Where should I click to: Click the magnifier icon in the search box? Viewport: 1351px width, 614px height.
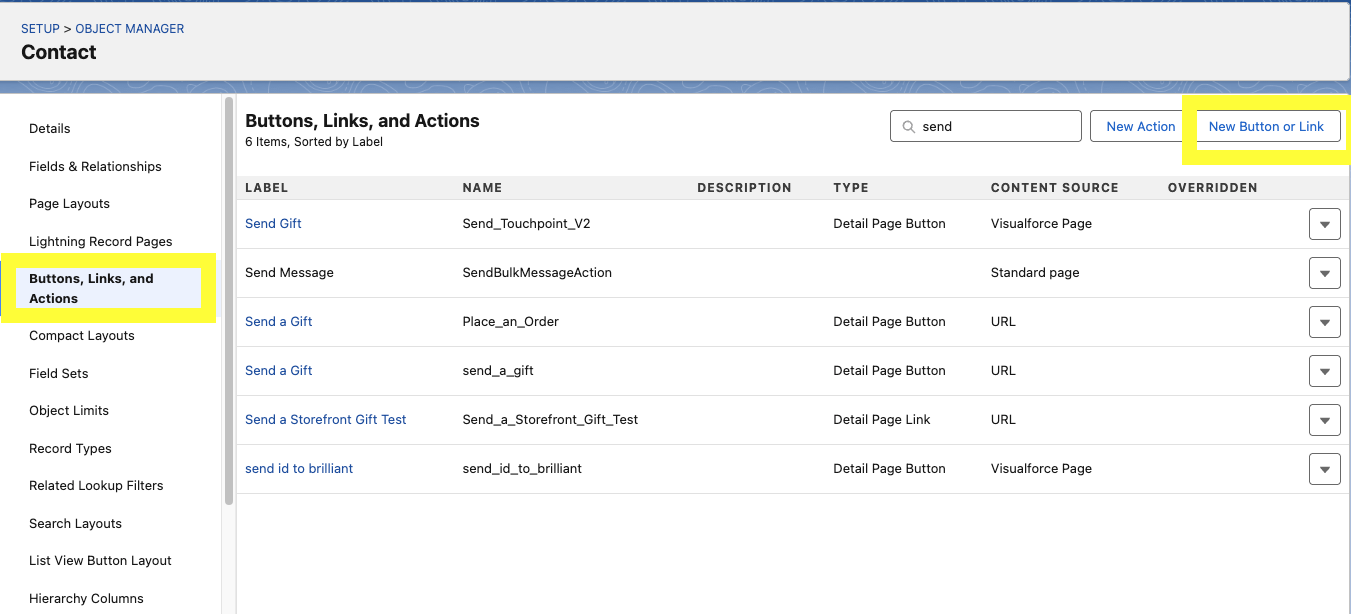pyautogui.click(x=908, y=127)
